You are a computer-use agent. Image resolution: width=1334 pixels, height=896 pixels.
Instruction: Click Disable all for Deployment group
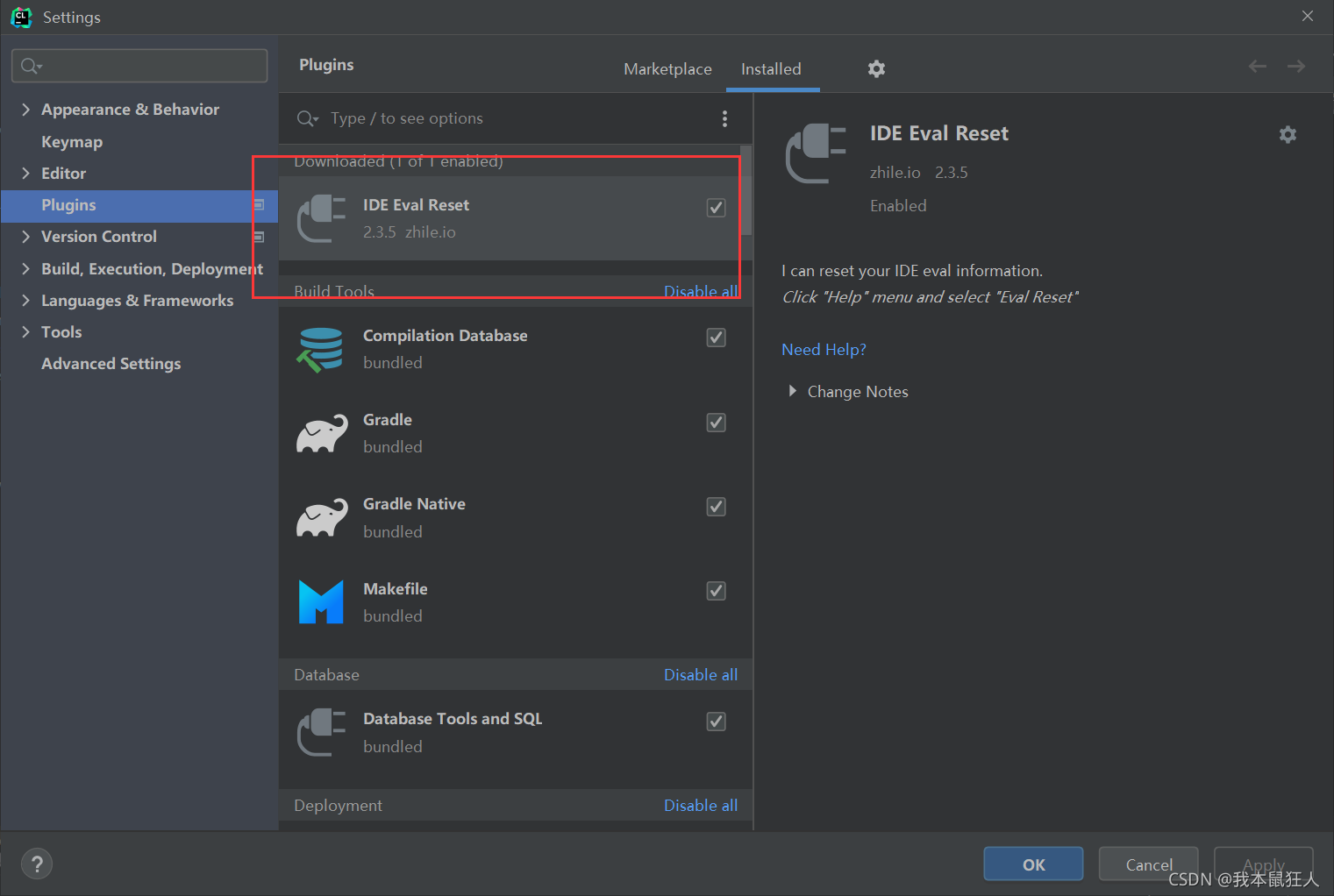click(701, 806)
